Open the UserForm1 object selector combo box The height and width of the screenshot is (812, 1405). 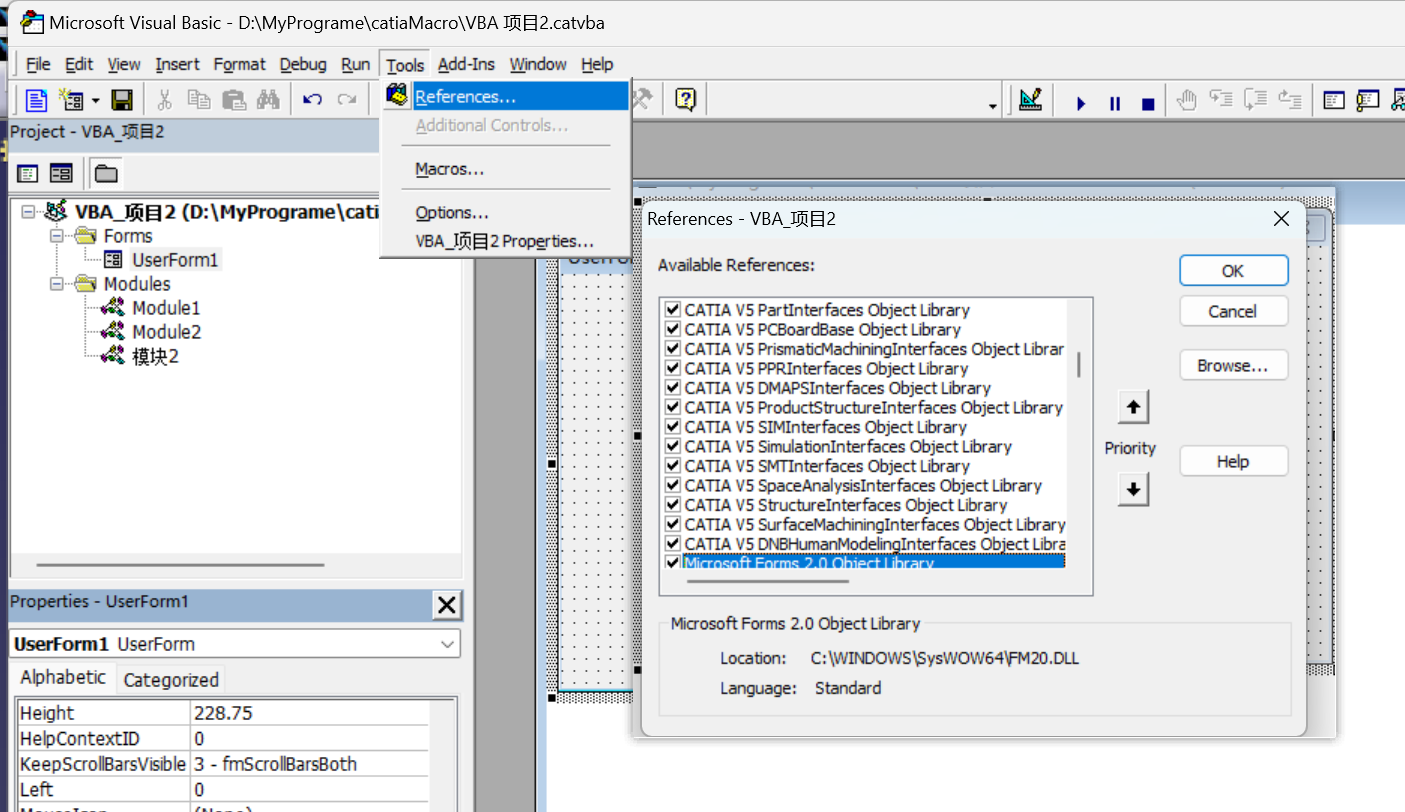tap(235, 644)
